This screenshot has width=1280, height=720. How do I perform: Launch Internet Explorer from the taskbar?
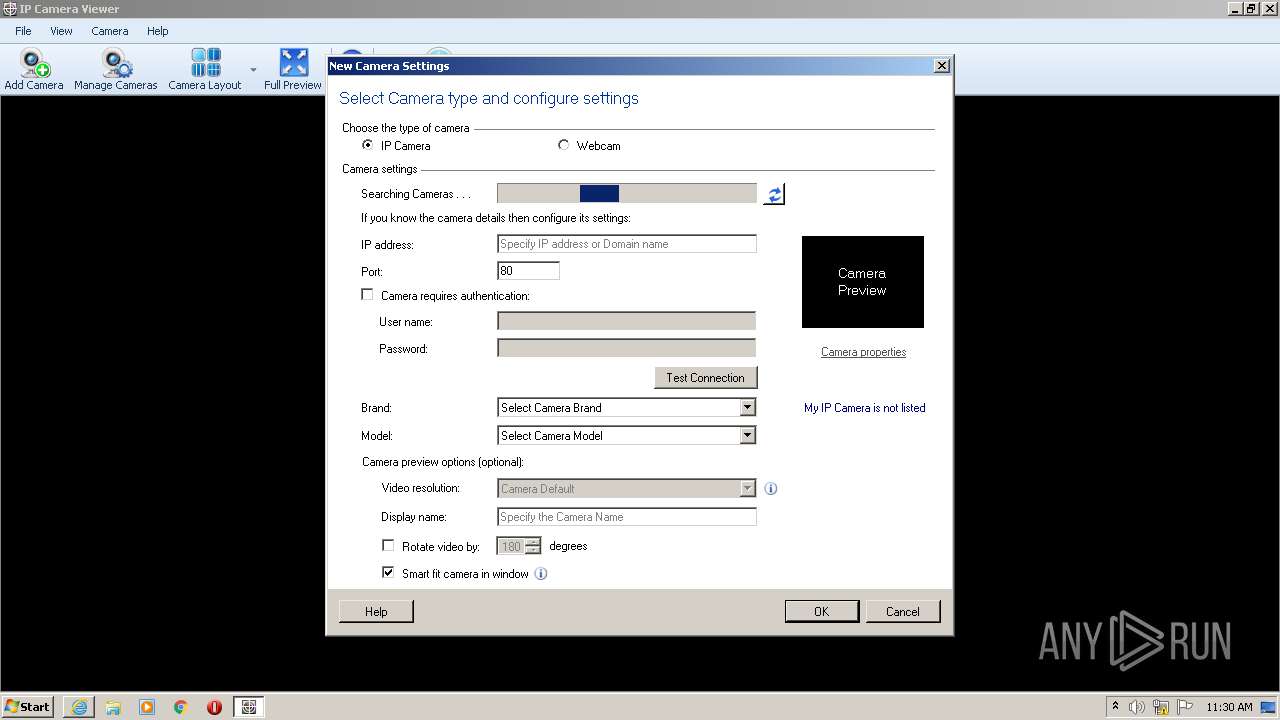(79, 707)
